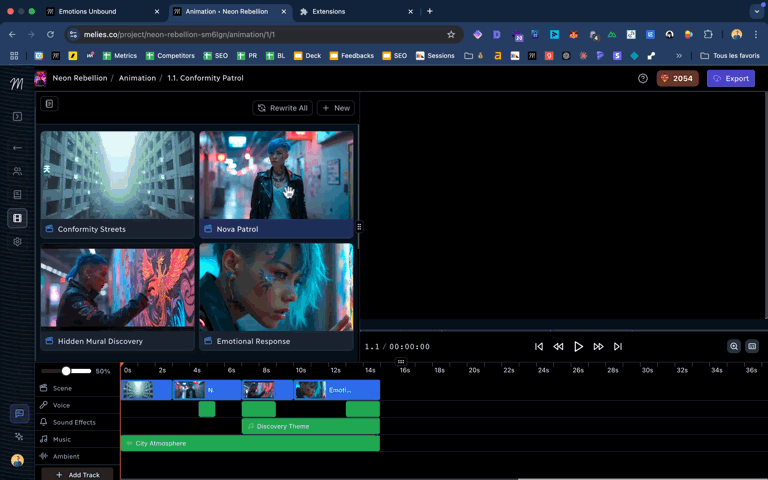Image resolution: width=768 pixels, height=480 pixels.
Task: Toggle the captions panel icon beside zoom
Action: click(x=752, y=346)
